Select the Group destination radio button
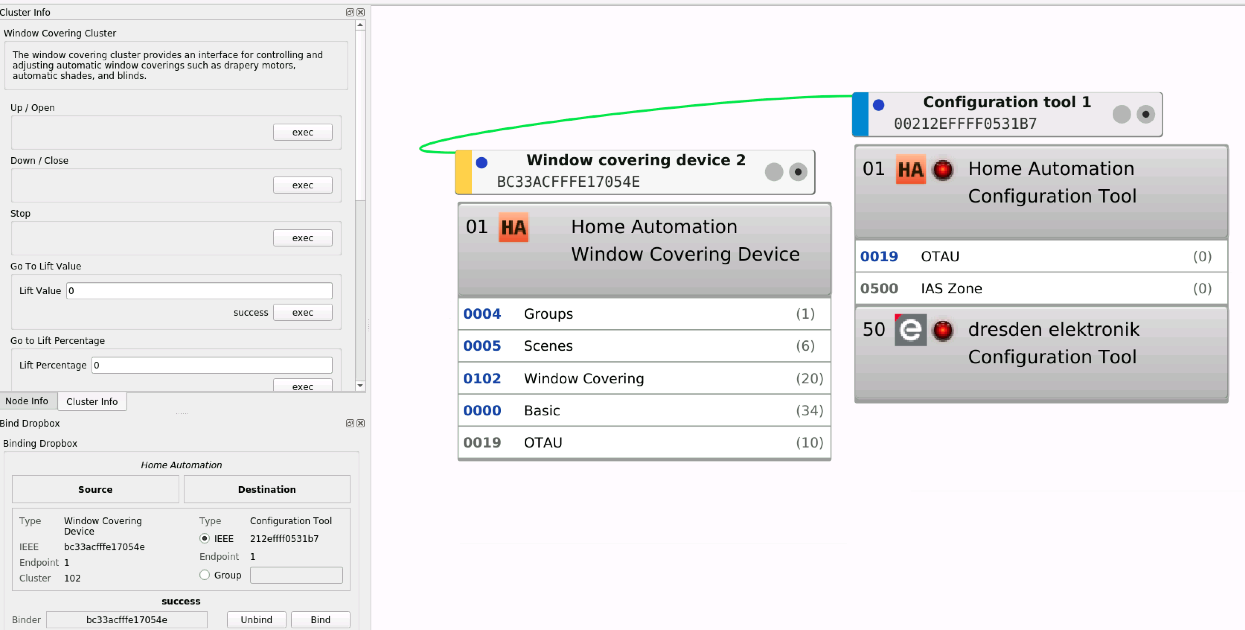 click(206, 575)
